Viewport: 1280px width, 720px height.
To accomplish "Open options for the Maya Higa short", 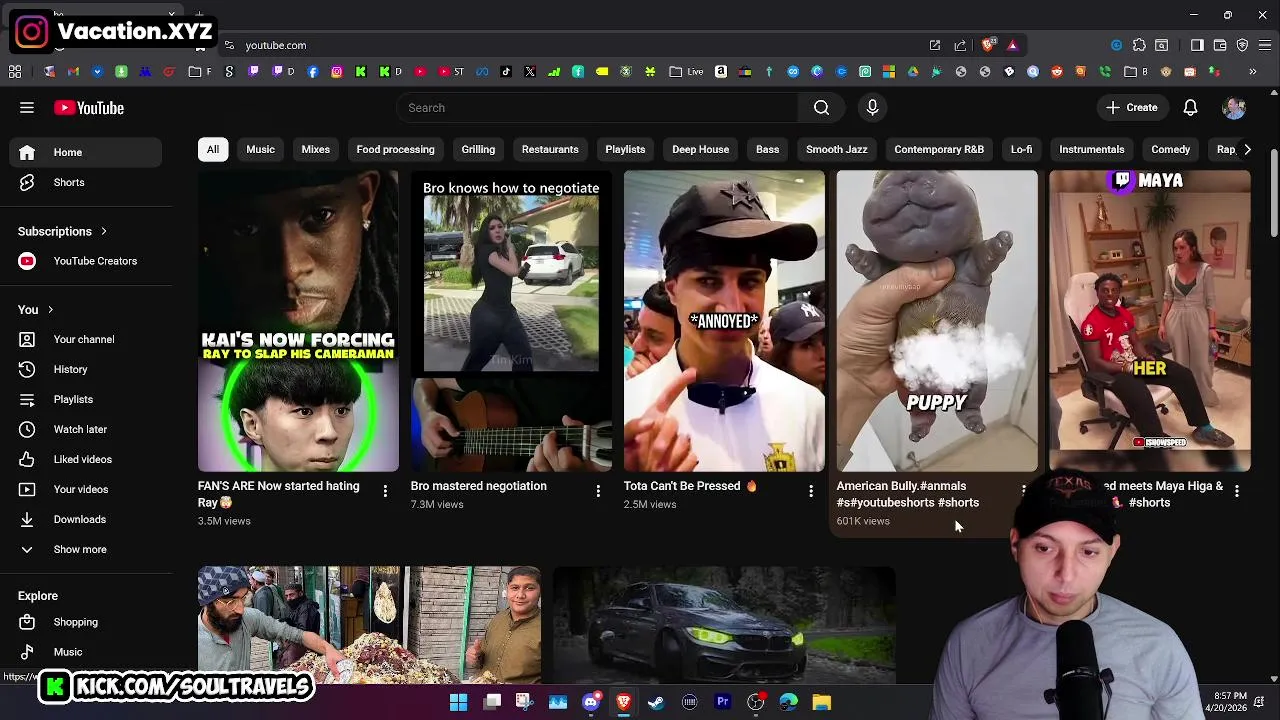I will pyautogui.click(x=1237, y=490).
